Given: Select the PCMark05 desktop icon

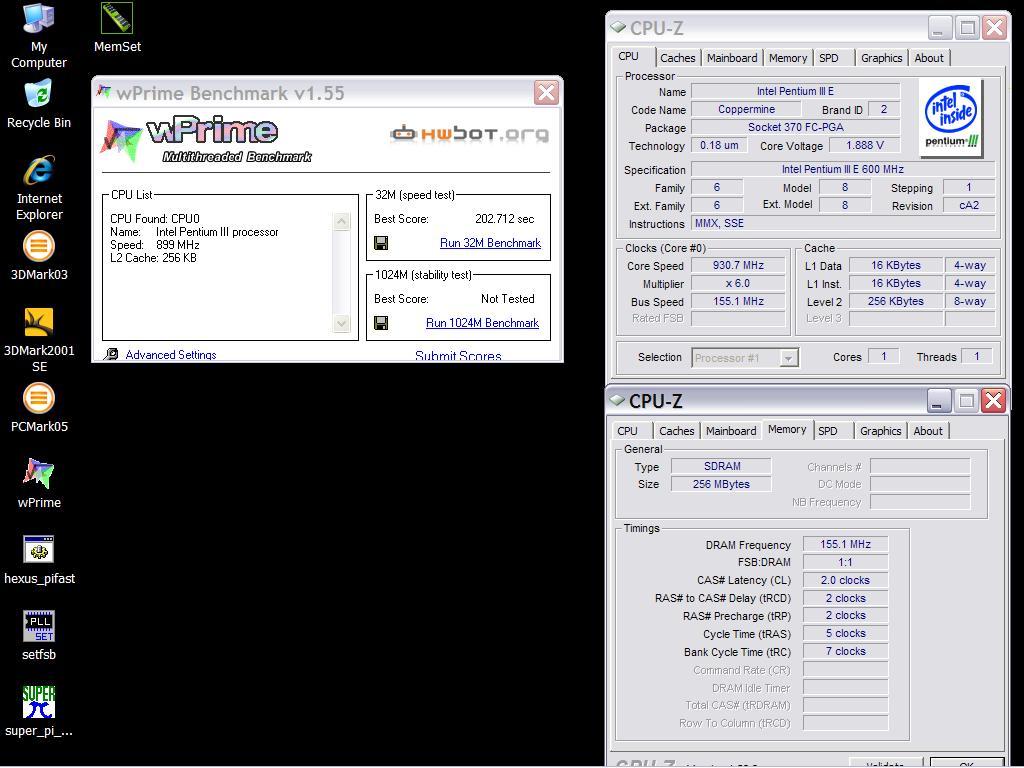Looking at the screenshot, I should (39, 408).
